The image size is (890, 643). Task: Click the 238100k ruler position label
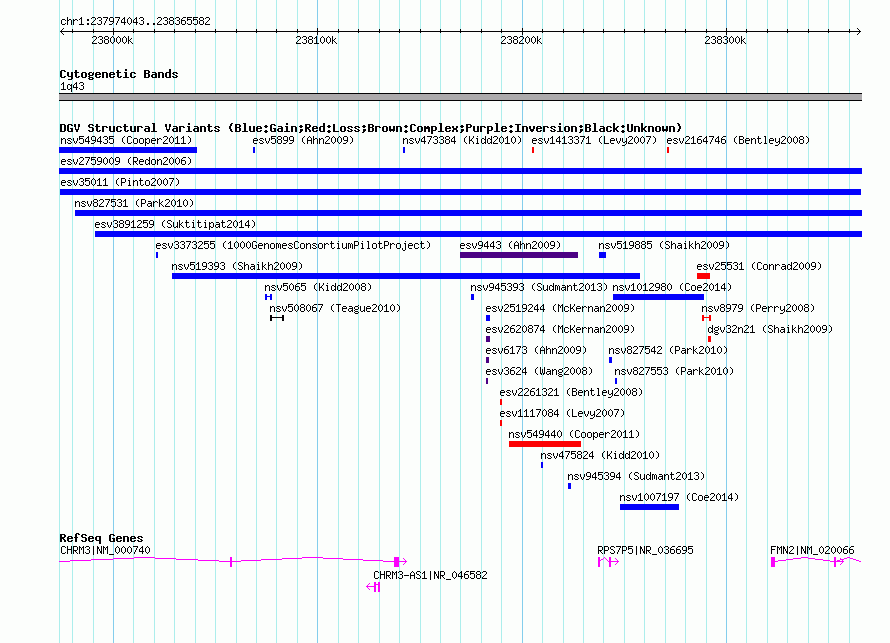pos(316,40)
